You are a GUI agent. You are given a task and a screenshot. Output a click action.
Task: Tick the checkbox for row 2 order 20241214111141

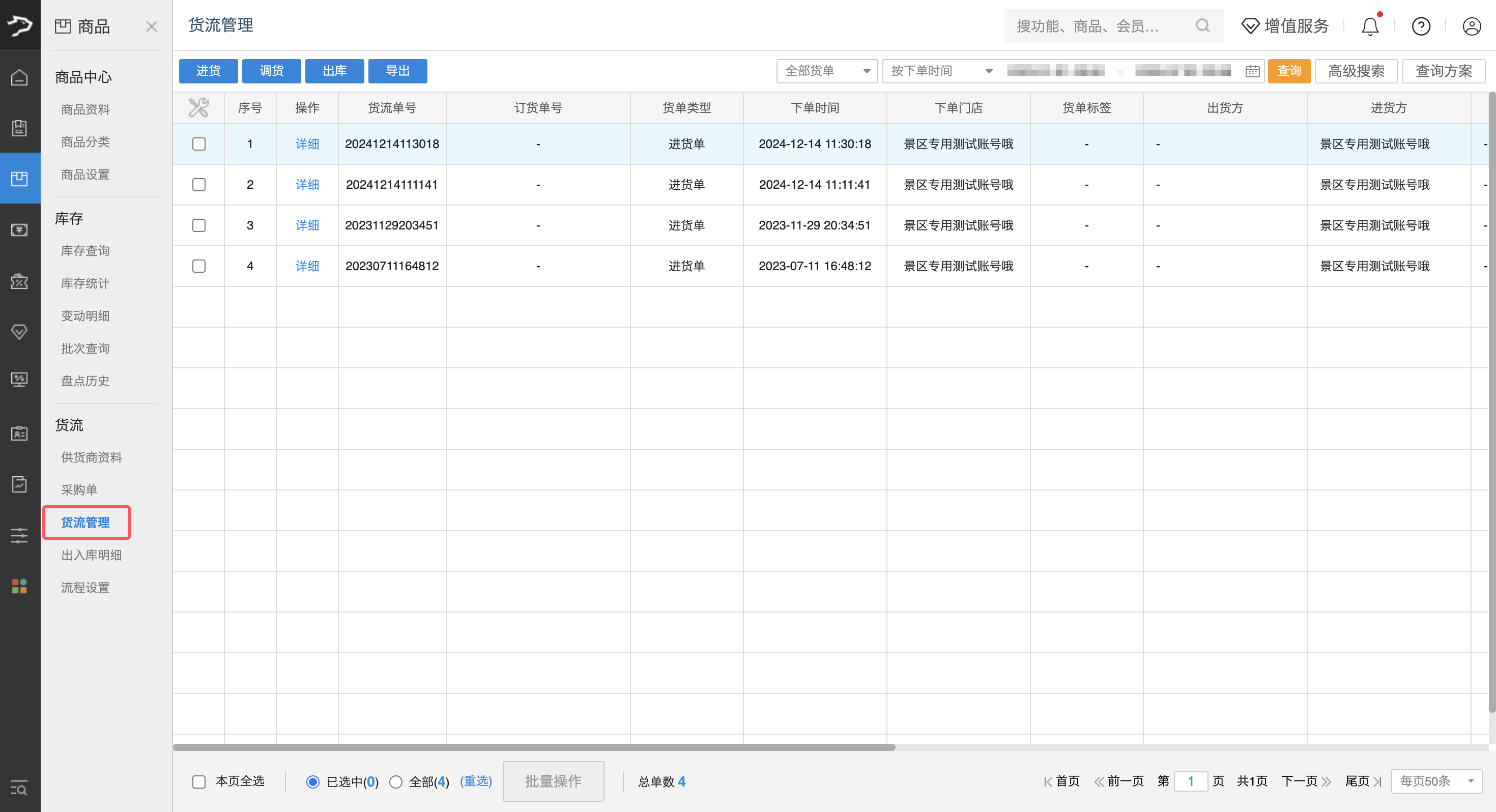(198, 184)
